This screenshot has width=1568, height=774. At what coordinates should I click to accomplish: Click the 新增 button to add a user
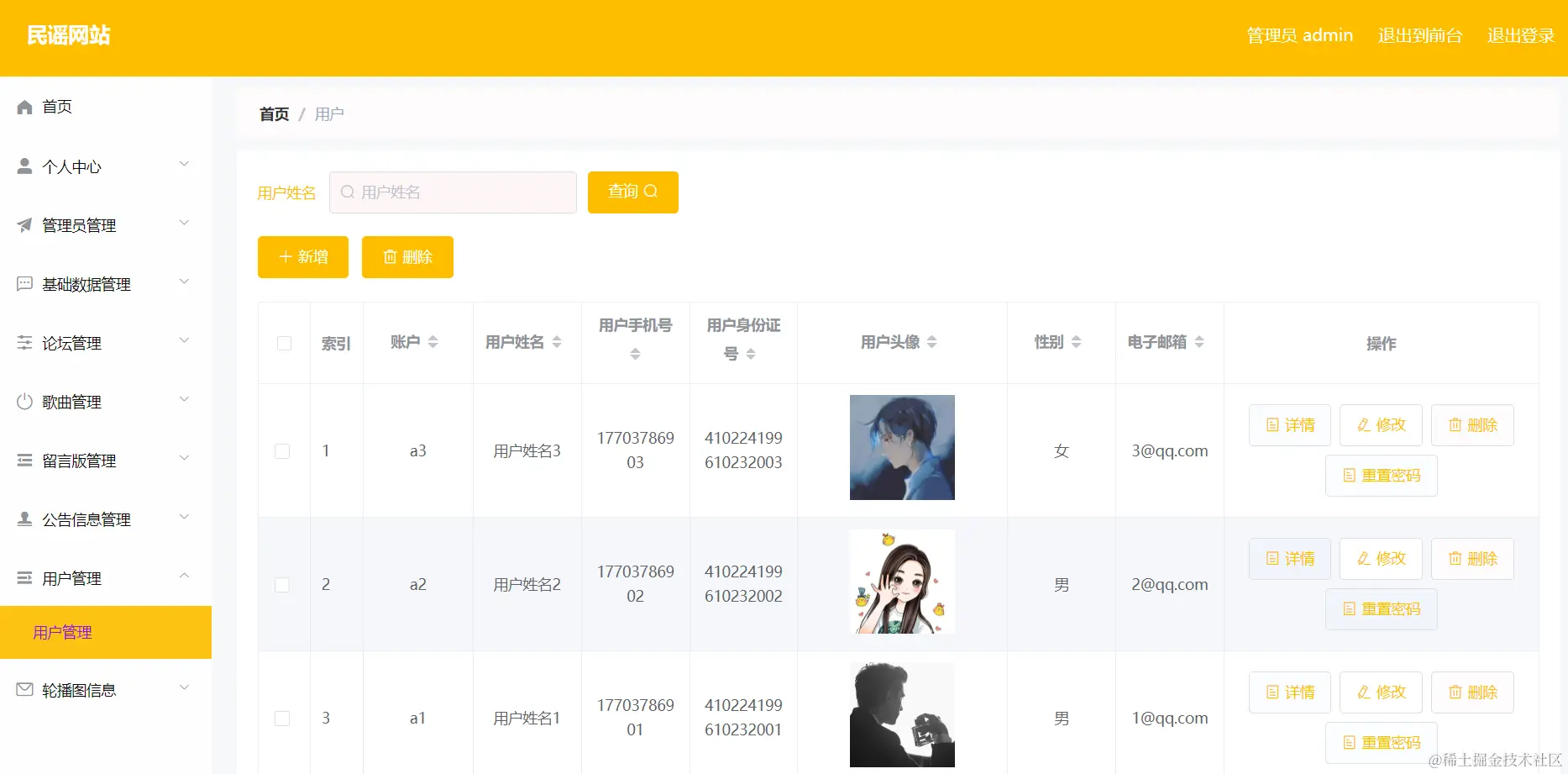[x=302, y=256]
